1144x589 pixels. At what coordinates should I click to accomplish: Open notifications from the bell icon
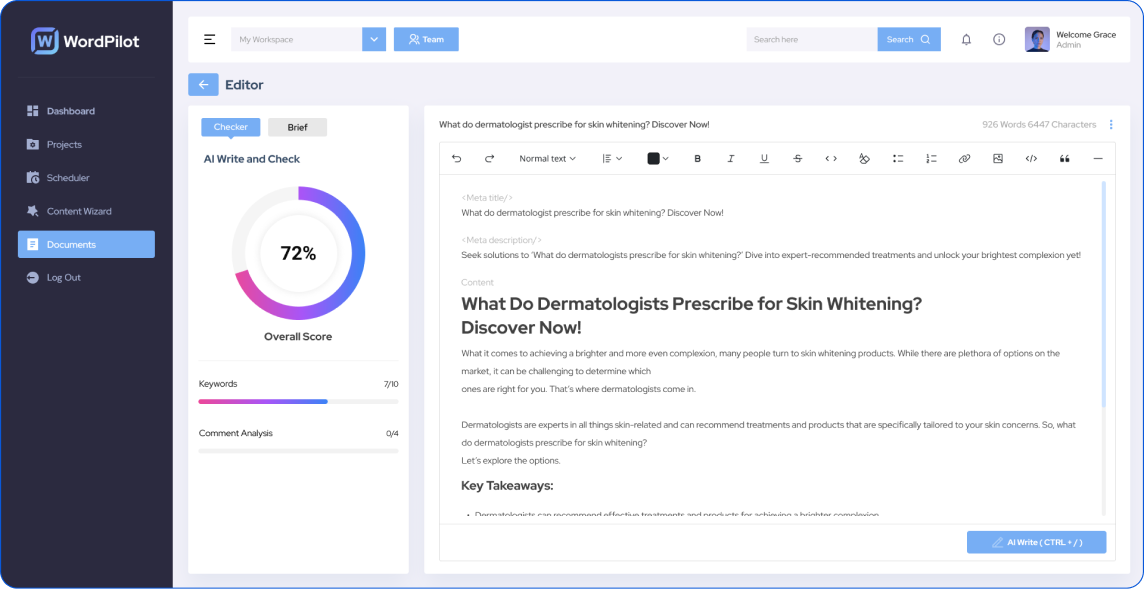tap(966, 38)
